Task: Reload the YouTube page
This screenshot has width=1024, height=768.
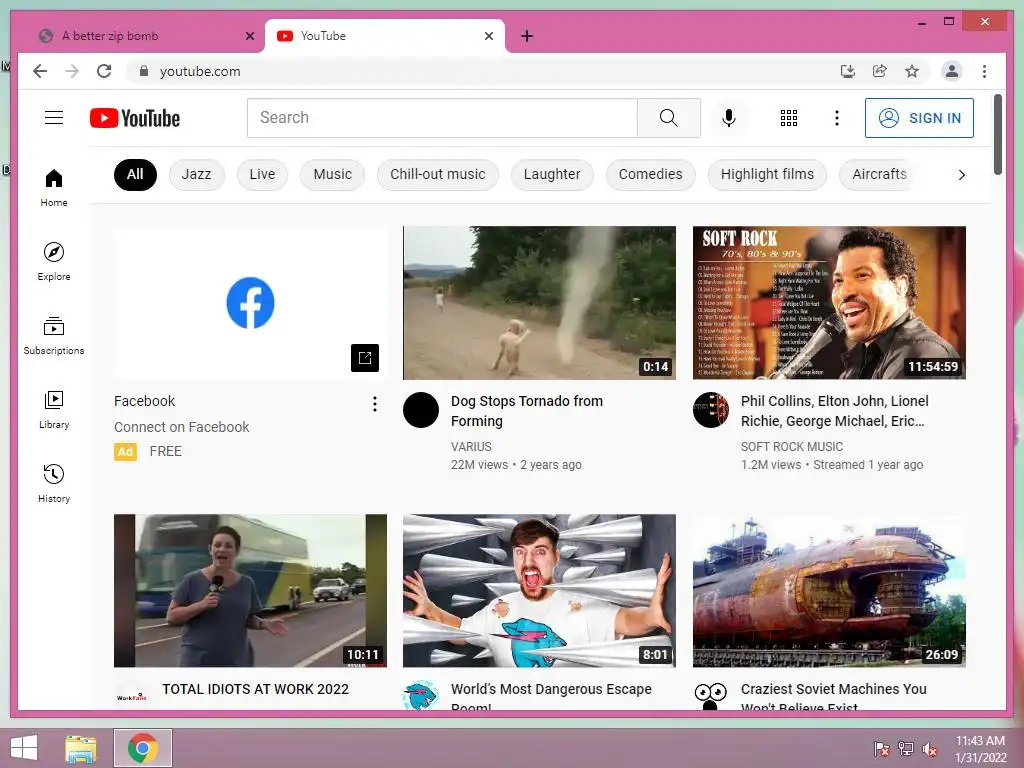Action: pyautogui.click(x=104, y=71)
